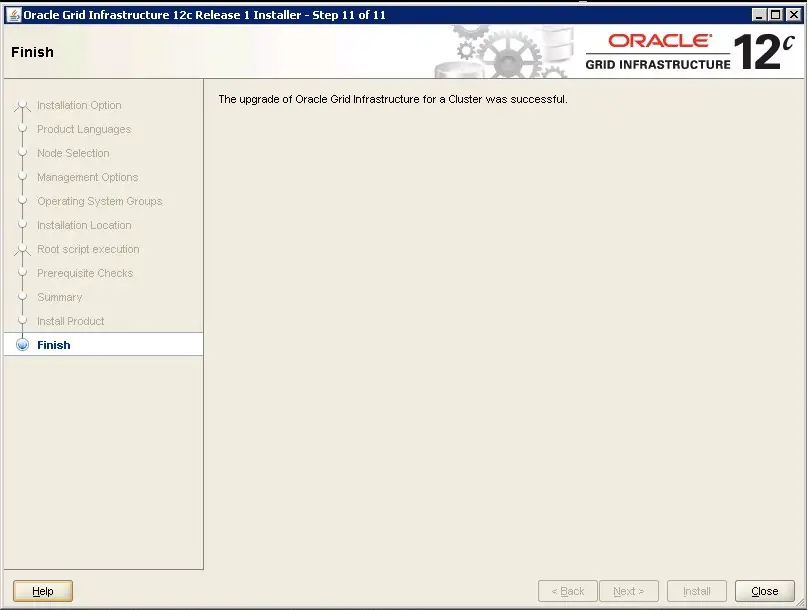Select the Installation Option step
Screen dimensions: 809x610
point(79,105)
